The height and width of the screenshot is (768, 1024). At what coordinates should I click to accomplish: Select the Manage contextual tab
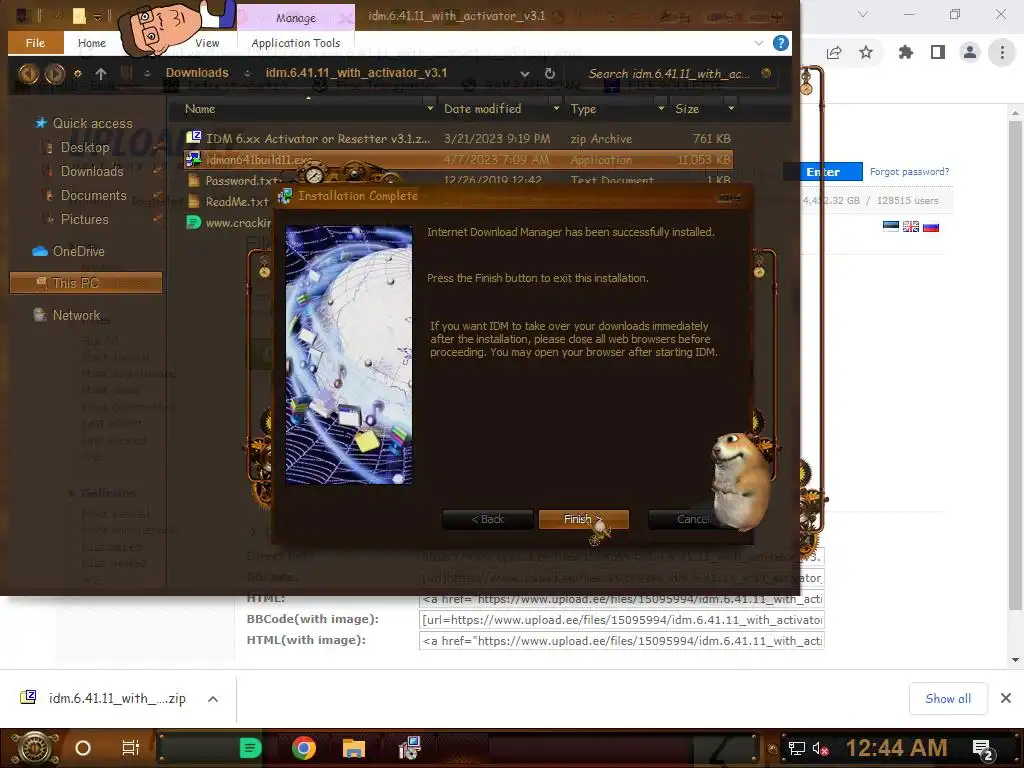[x=296, y=18]
